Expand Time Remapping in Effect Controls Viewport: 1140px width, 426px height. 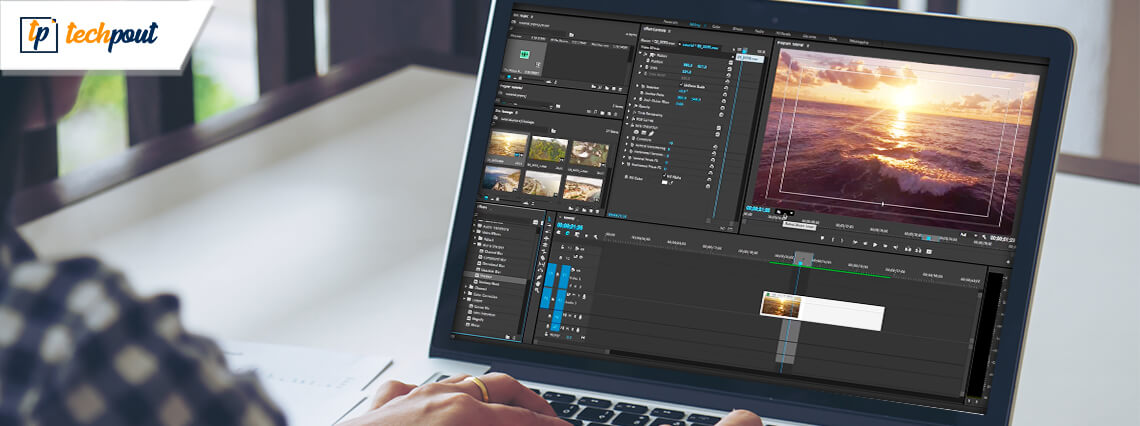tap(630, 112)
